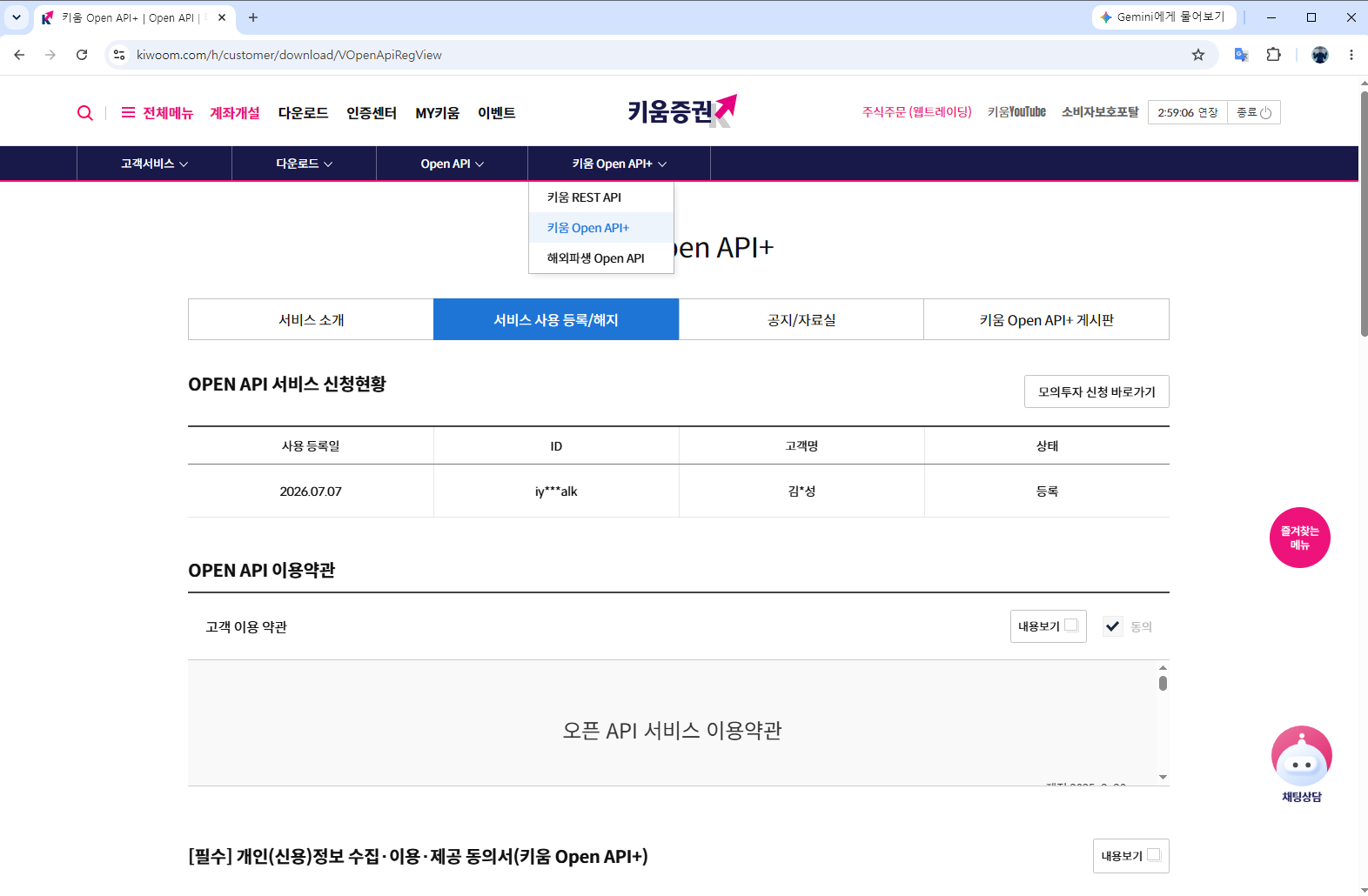This screenshot has height=896, width=1368.
Task: Close the 키움 Open API+ browser tab
Action: coord(222,17)
